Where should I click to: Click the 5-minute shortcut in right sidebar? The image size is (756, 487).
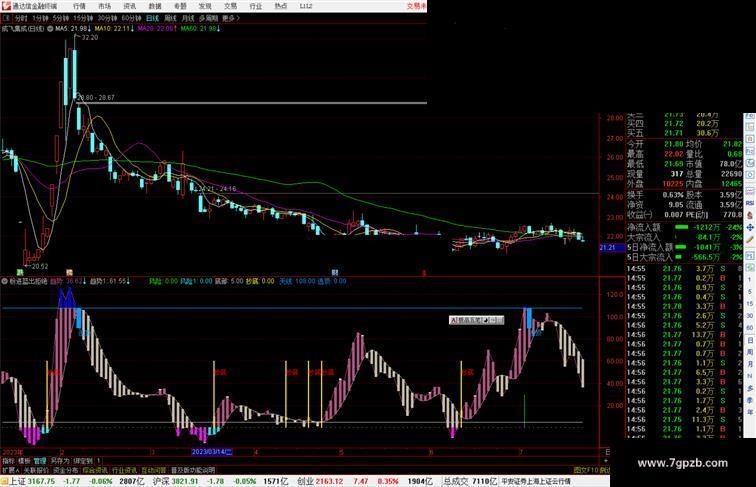click(750, 292)
